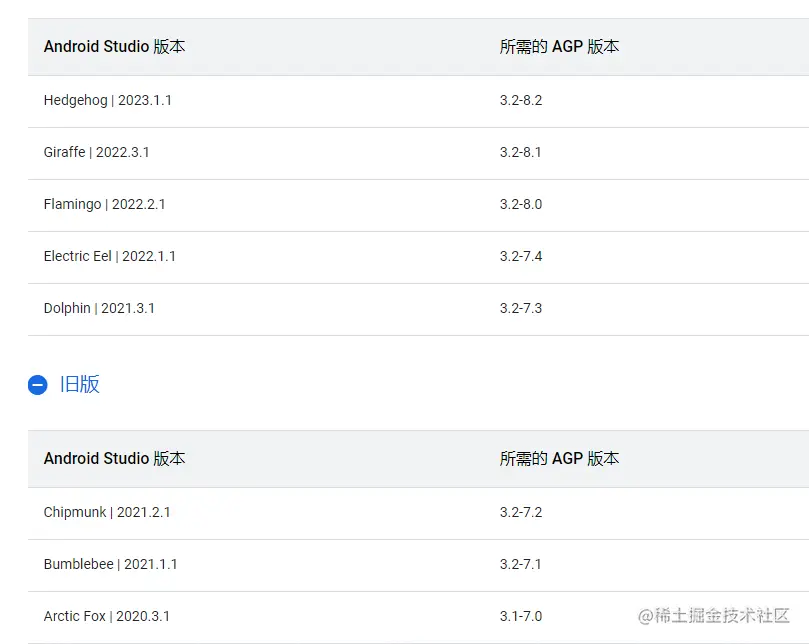Screen dimensions: 809x644
Task: Click top table header 所需的 AGP 版本
Action: point(559,46)
